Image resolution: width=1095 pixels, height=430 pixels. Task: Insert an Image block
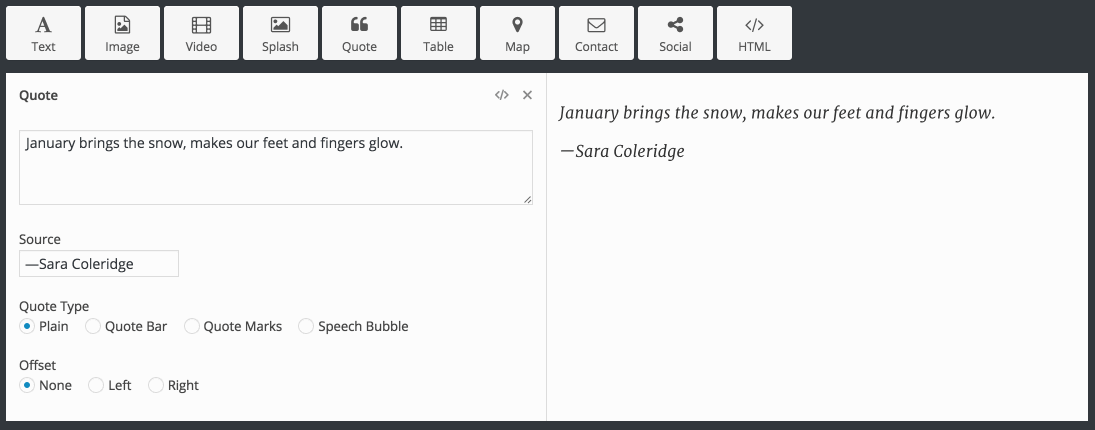click(122, 34)
